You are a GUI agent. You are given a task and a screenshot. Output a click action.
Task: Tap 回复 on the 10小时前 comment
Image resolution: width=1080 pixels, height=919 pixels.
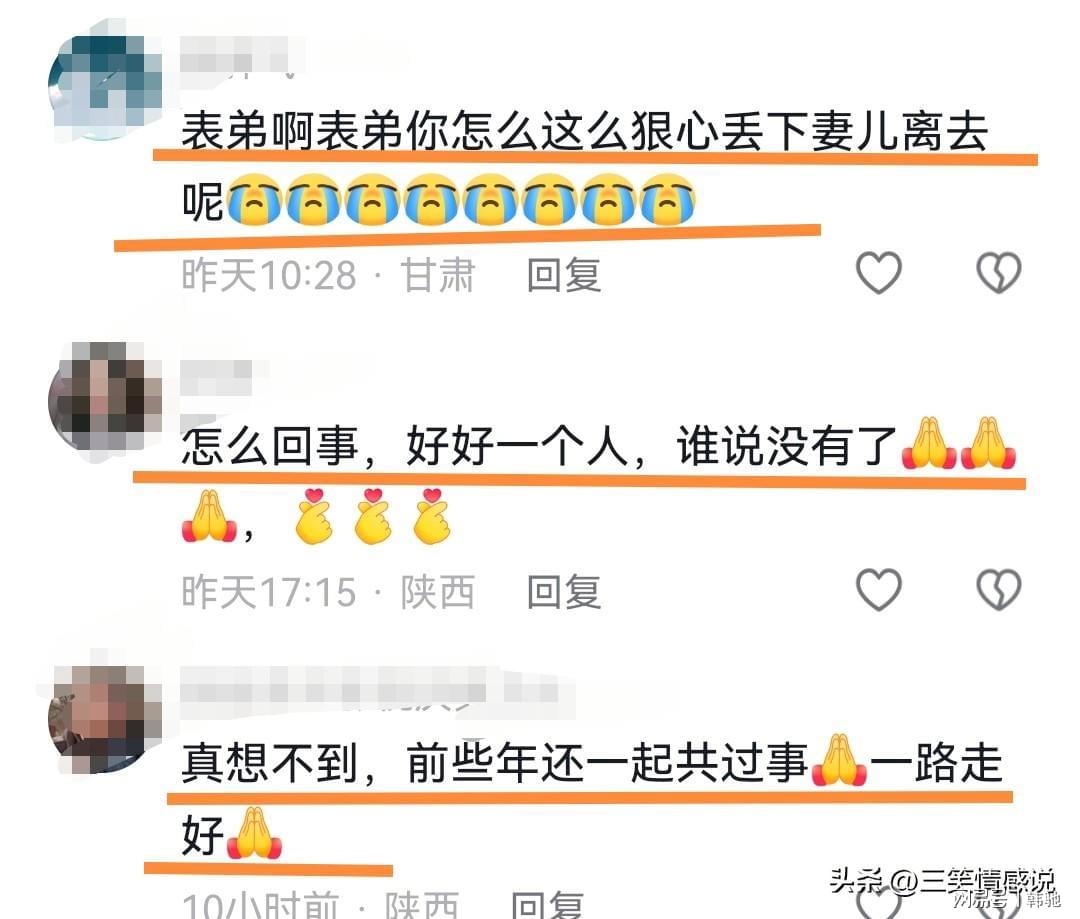[548, 905]
